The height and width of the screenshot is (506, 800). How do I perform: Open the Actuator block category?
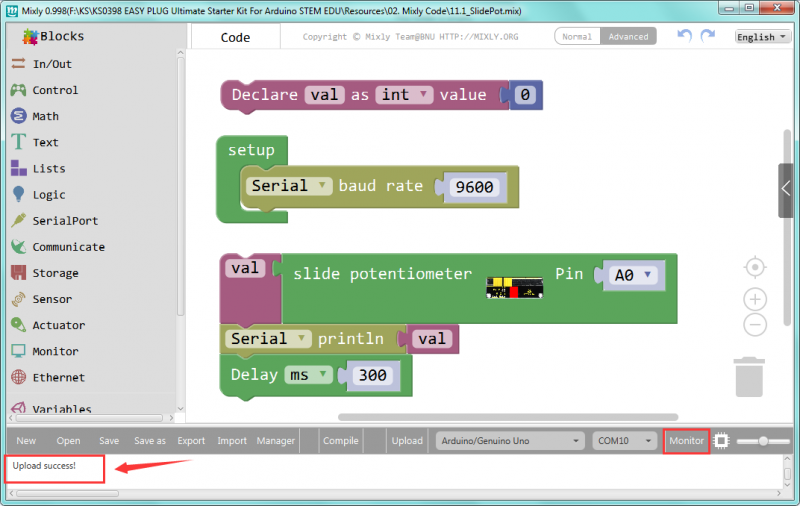click(58, 325)
